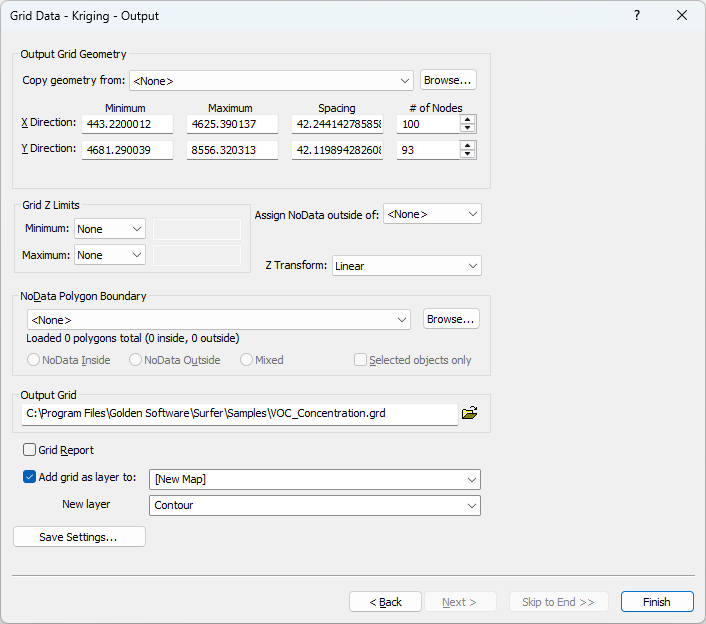Increase Y Direction number of nodes
This screenshot has height=624, width=706.
(x=468, y=146)
